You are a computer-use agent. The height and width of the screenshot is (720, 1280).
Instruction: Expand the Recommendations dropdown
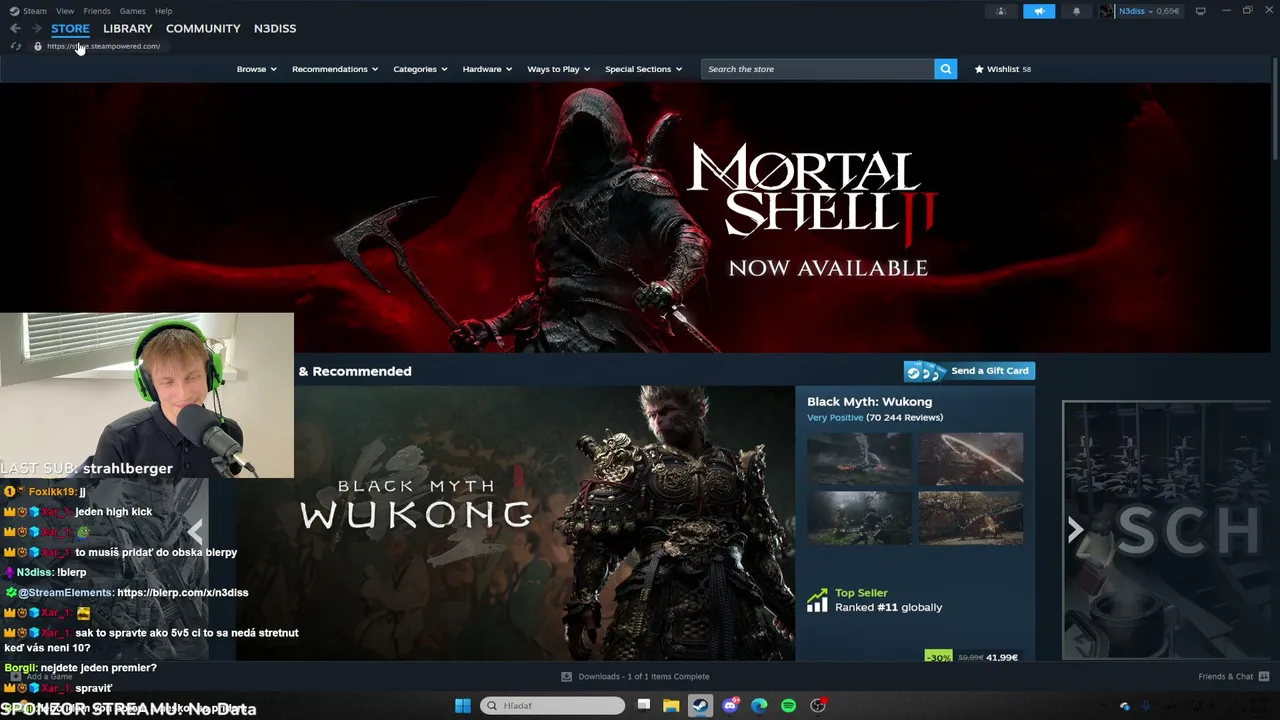coord(335,69)
